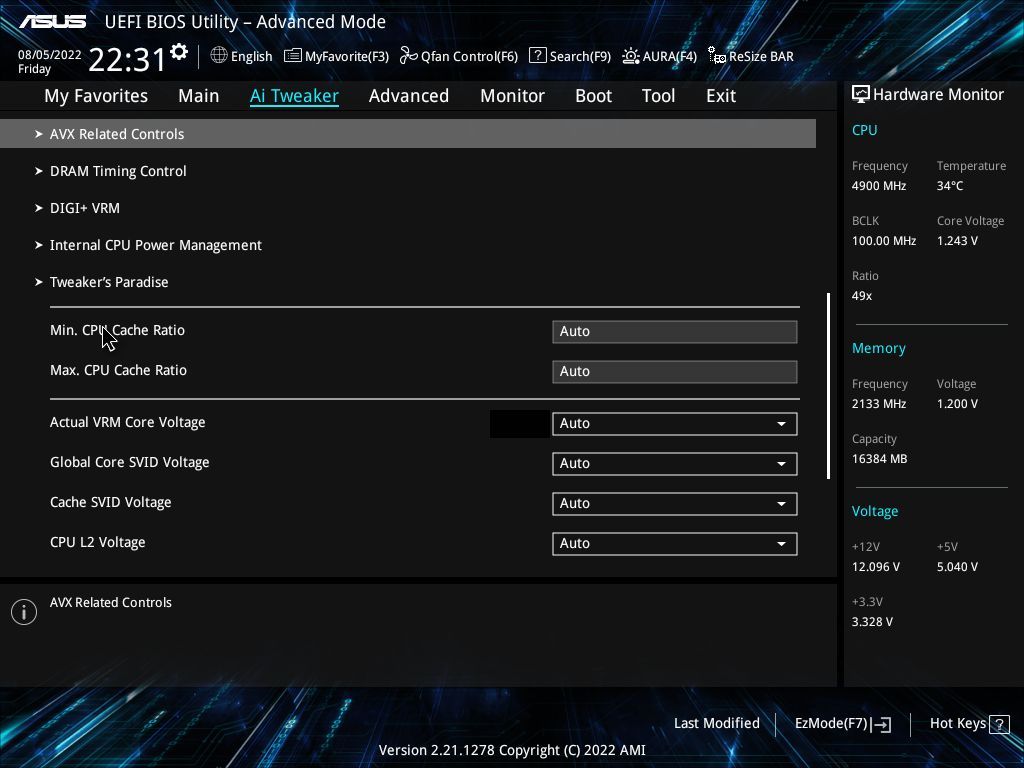The image size is (1024, 768).
Task: Click the AURA light icon
Action: [x=630, y=56]
